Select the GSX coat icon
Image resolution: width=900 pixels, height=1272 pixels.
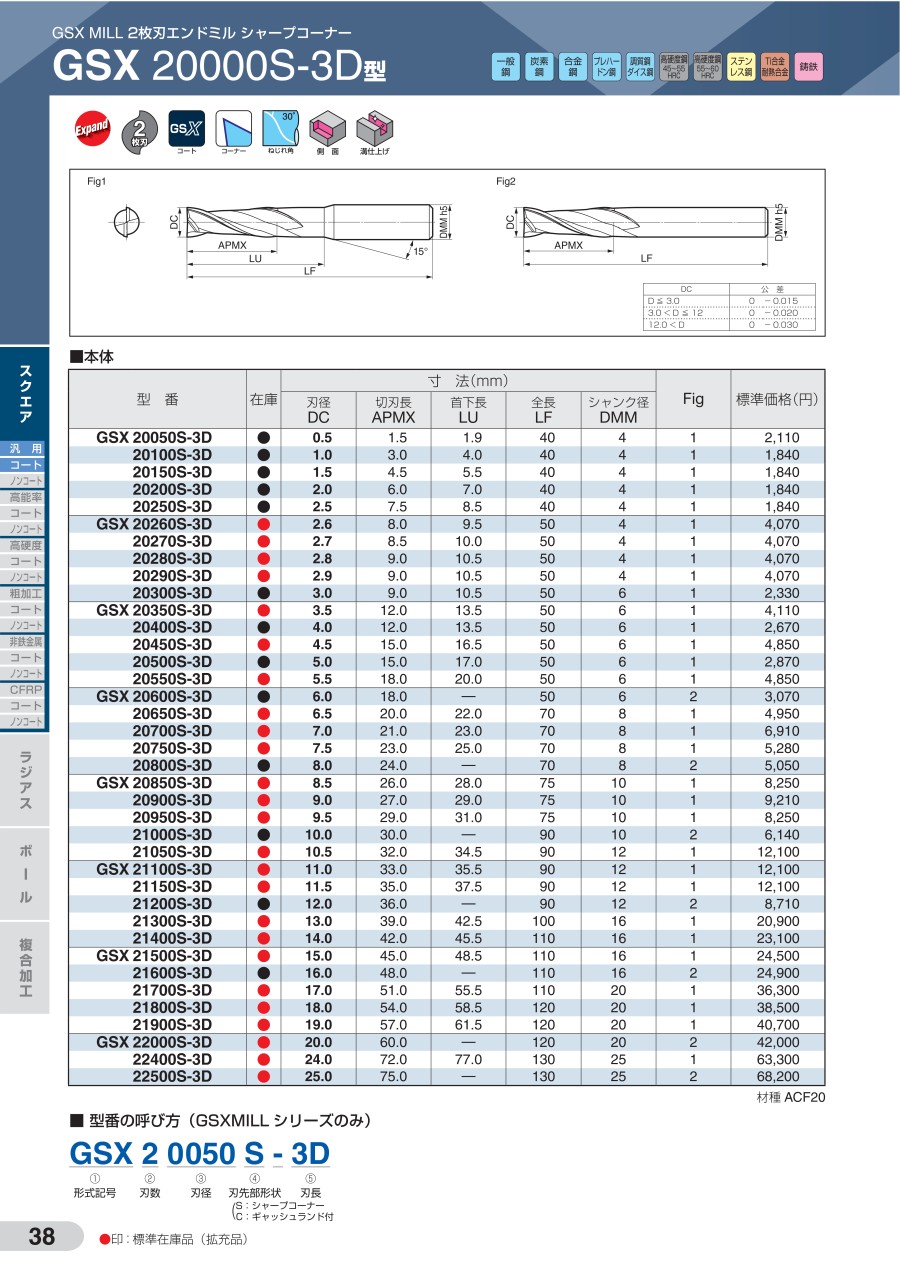coord(186,128)
